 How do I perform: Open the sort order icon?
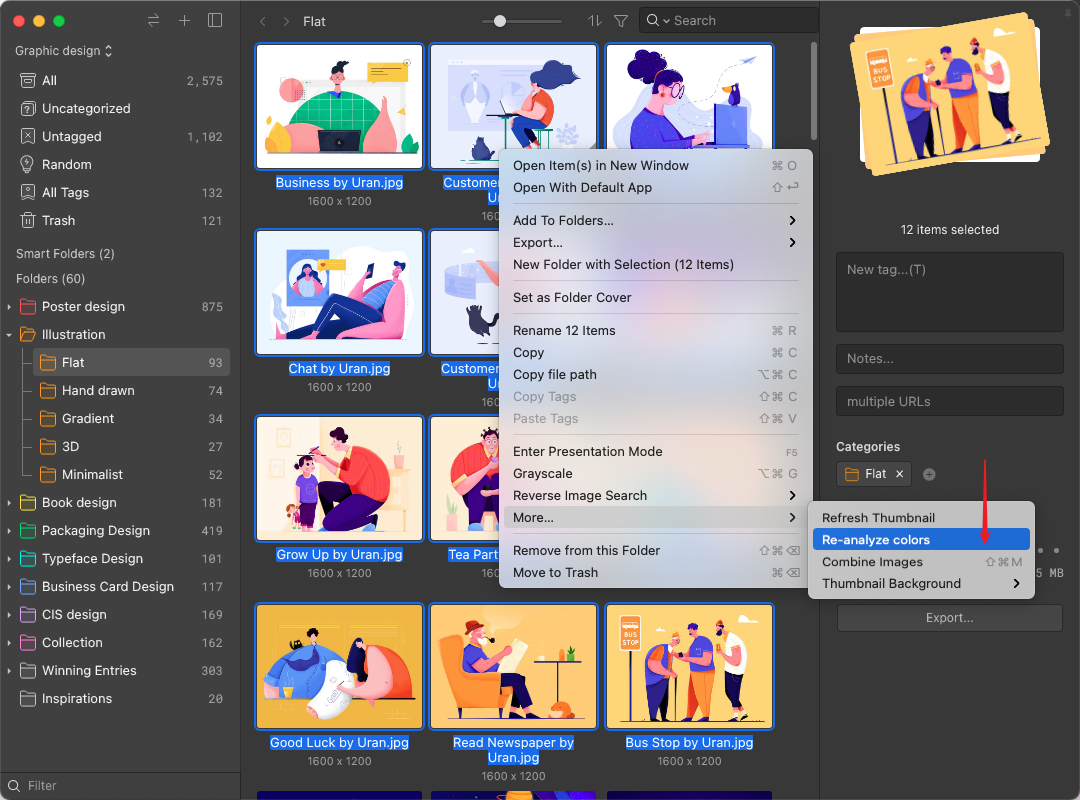(594, 21)
